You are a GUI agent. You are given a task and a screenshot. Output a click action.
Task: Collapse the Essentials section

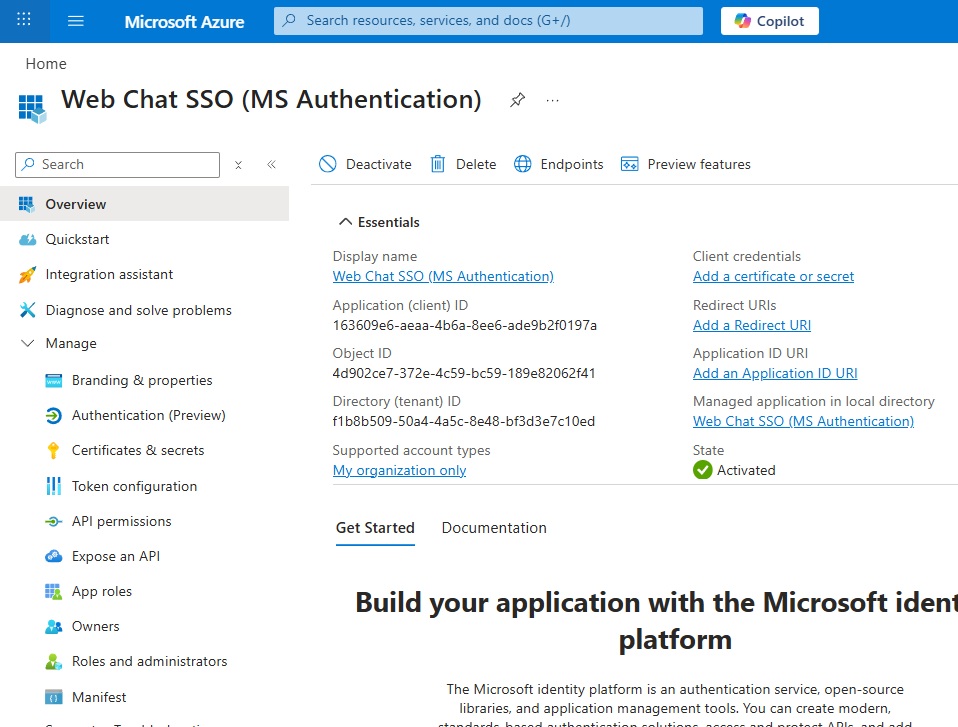(x=346, y=222)
